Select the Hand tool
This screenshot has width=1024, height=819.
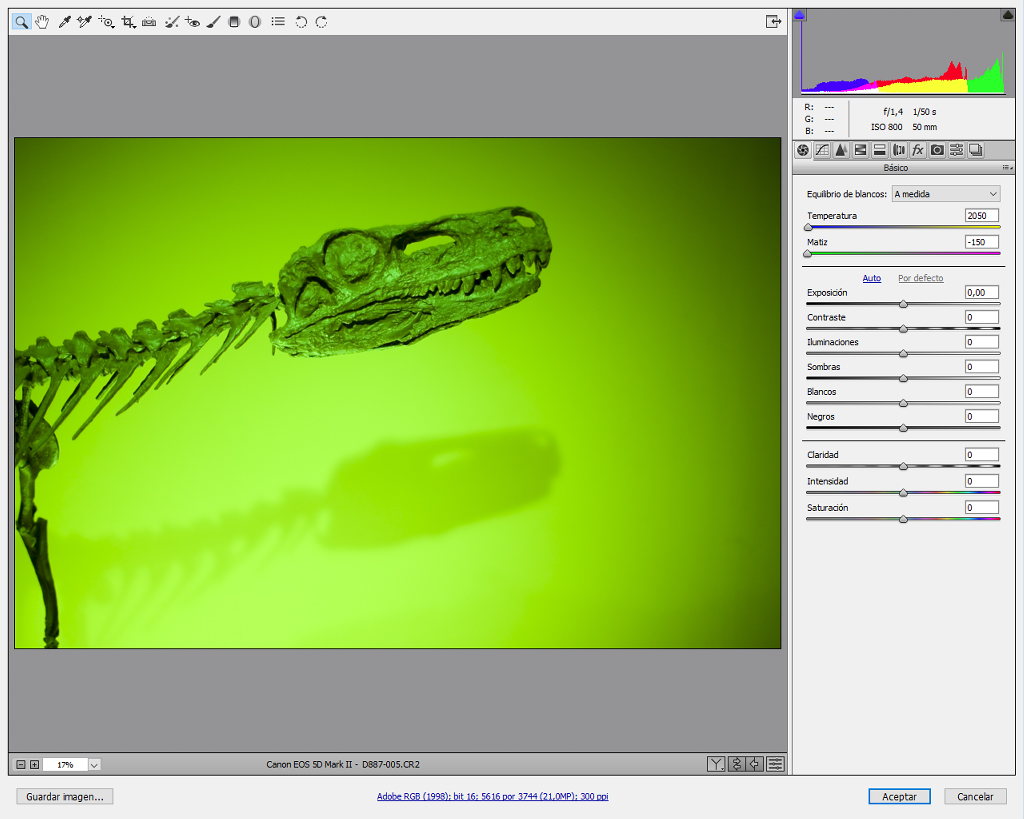[x=42, y=22]
